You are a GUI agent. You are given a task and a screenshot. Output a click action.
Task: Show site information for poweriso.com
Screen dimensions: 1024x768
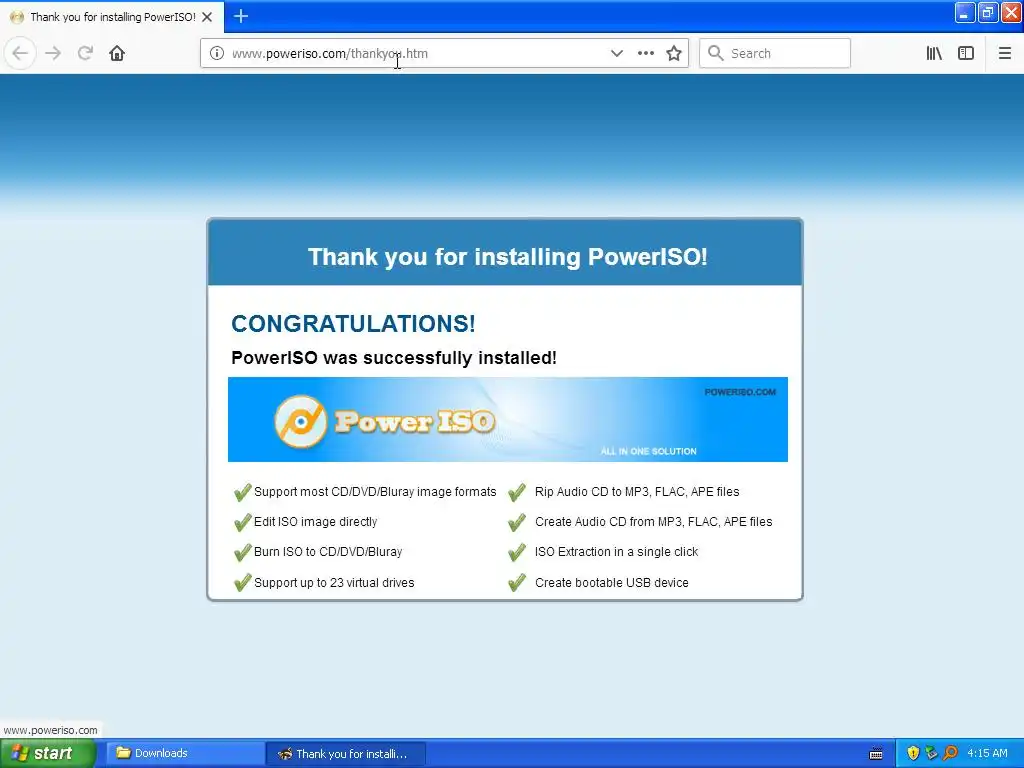[x=217, y=54]
